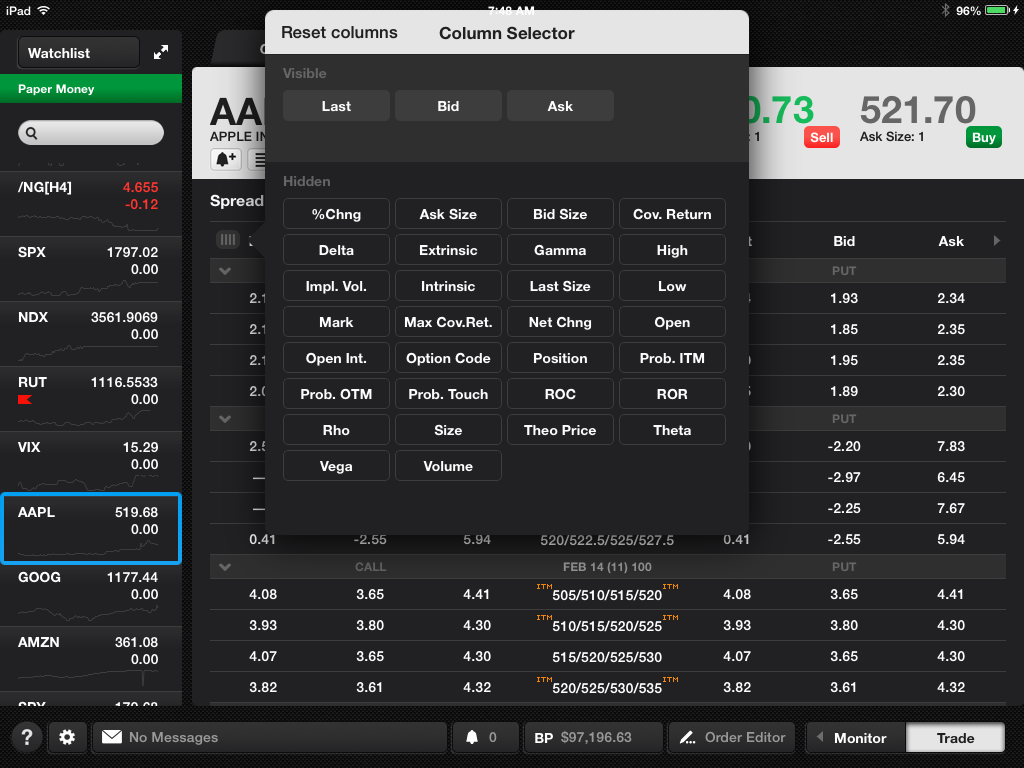This screenshot has height=768, width=1024.
Task: Tap the red flag on RUT row
Action: [x=25, y=400]
